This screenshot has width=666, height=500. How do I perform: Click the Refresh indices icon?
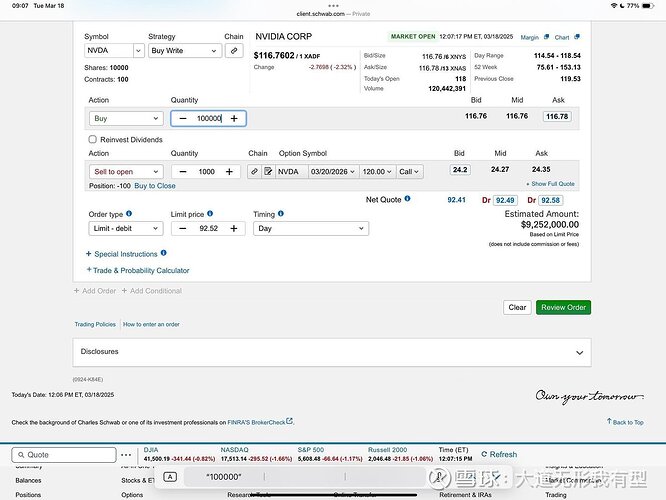click(x=484, y=454)
